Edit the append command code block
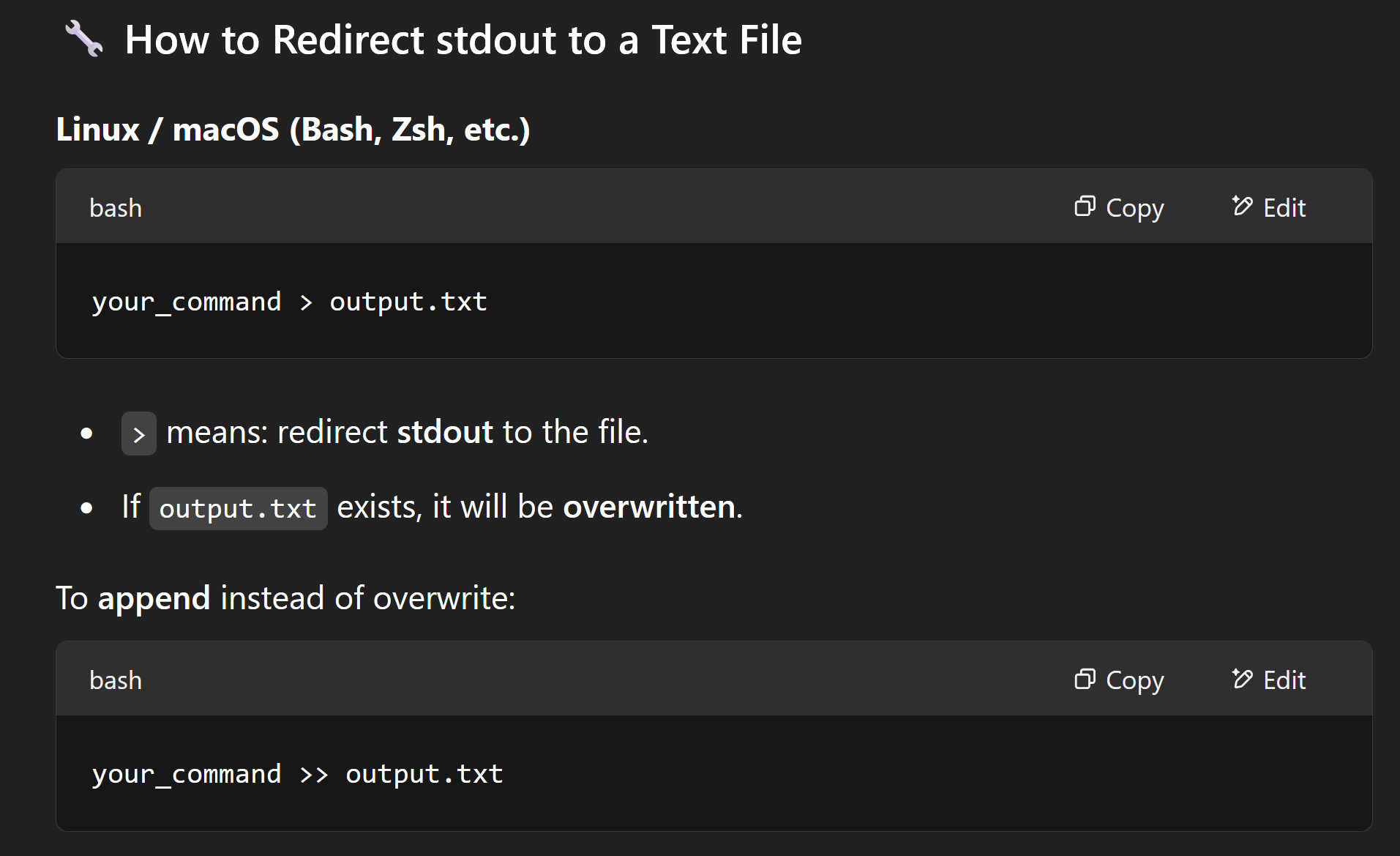 tap(1268, 680)
